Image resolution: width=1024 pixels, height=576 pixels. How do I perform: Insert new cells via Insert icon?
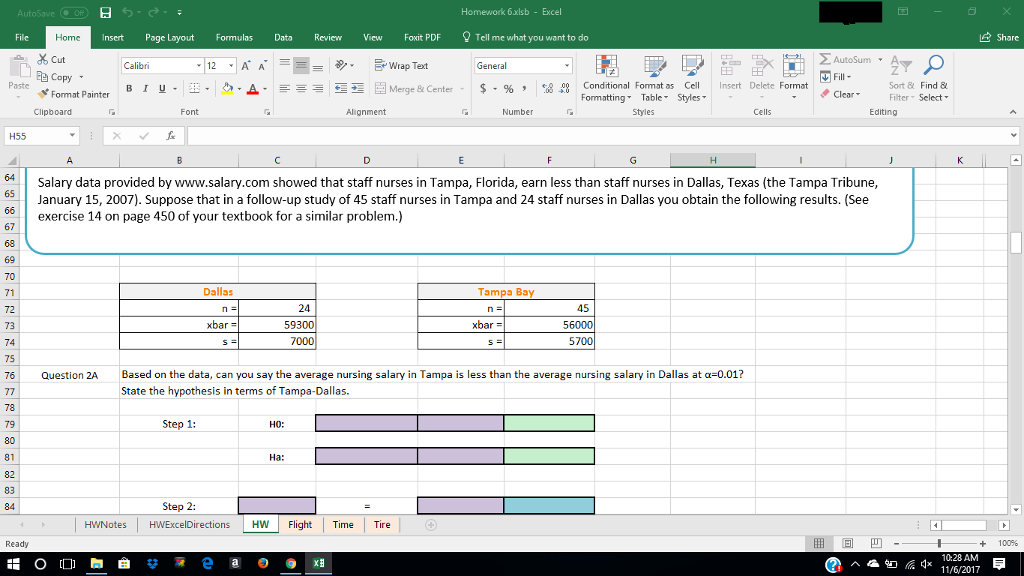[x=731, y=70]
